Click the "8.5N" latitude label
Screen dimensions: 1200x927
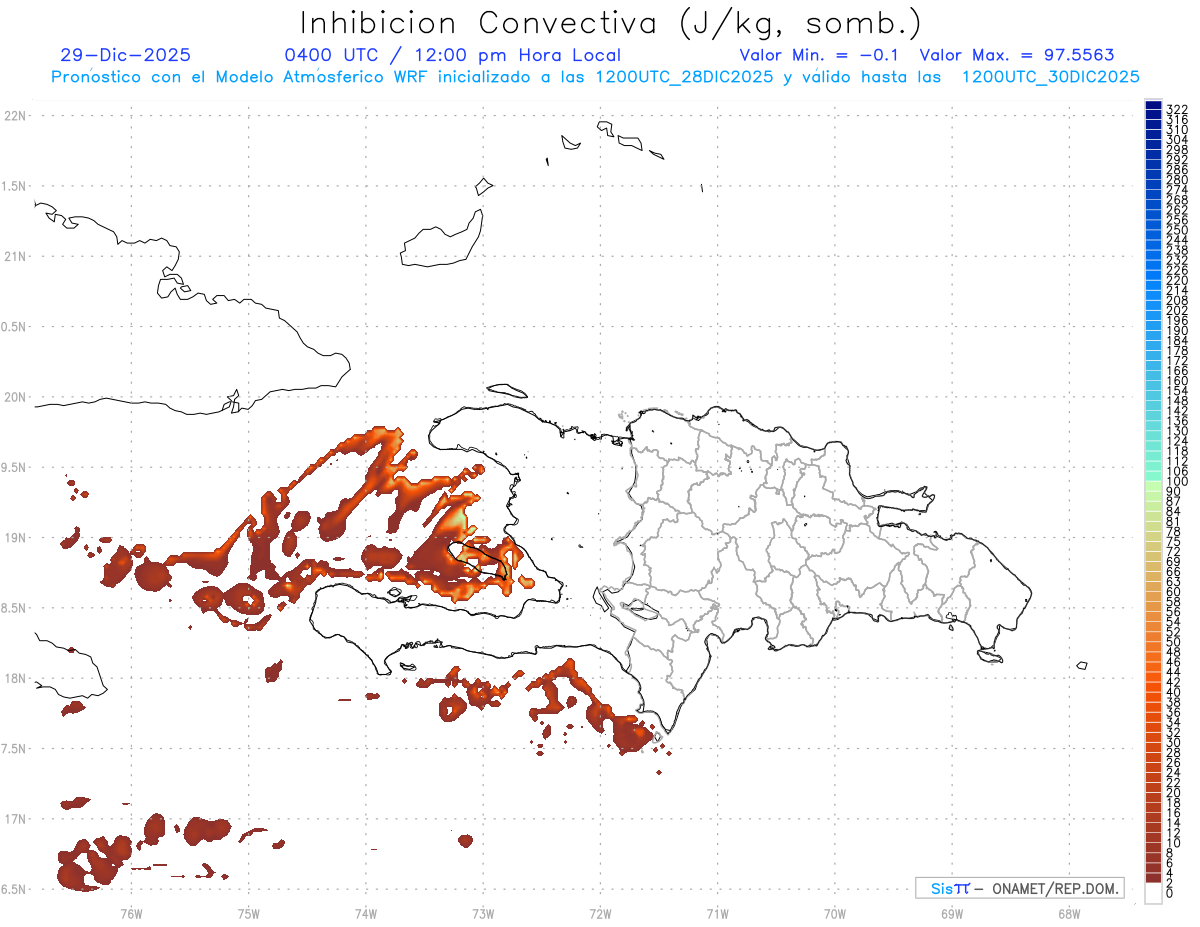[14, 608]
